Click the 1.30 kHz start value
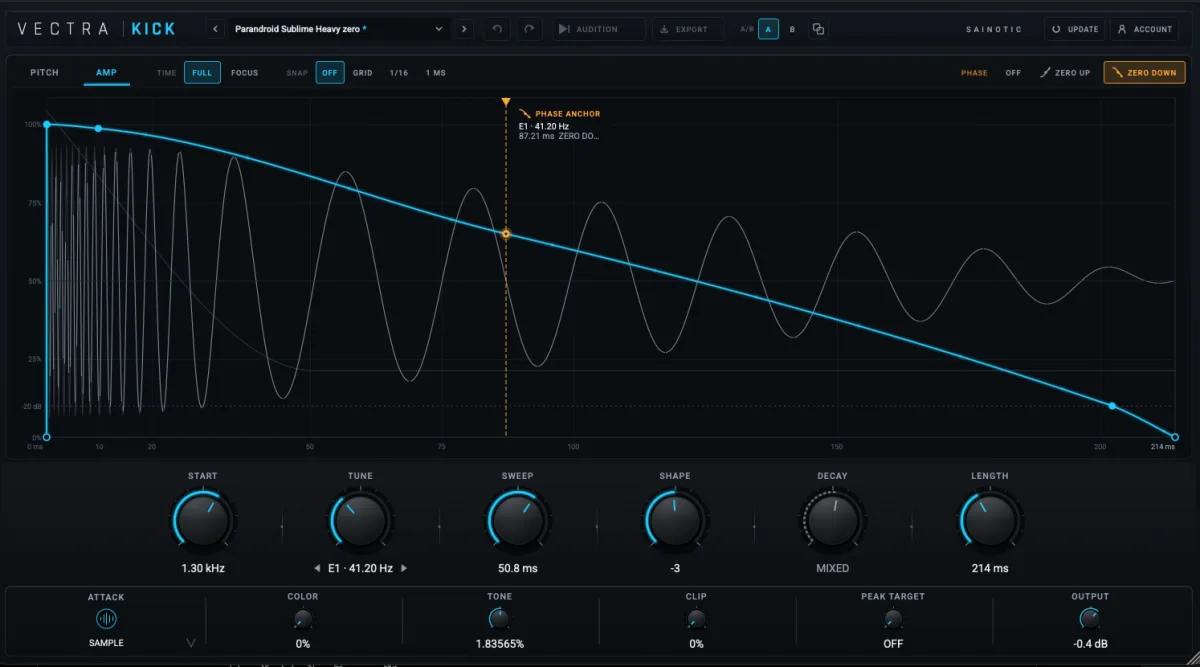Image resolution: width=1200 pixels, height=667 pixels. [x=203, y=568]
